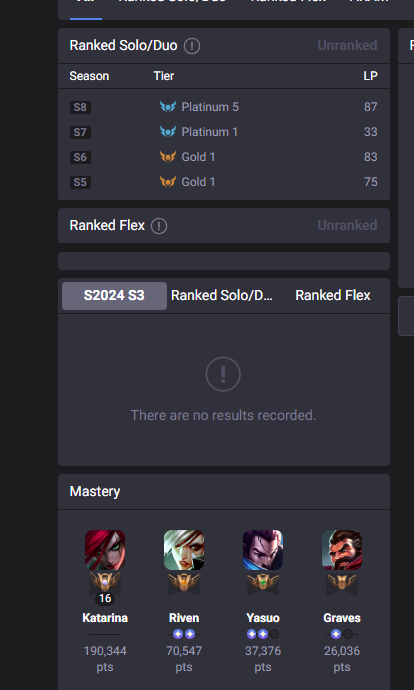Switch to Ranked Flex stats tab
The height and width of the screenshot is (690, 414).
(333, 296)
